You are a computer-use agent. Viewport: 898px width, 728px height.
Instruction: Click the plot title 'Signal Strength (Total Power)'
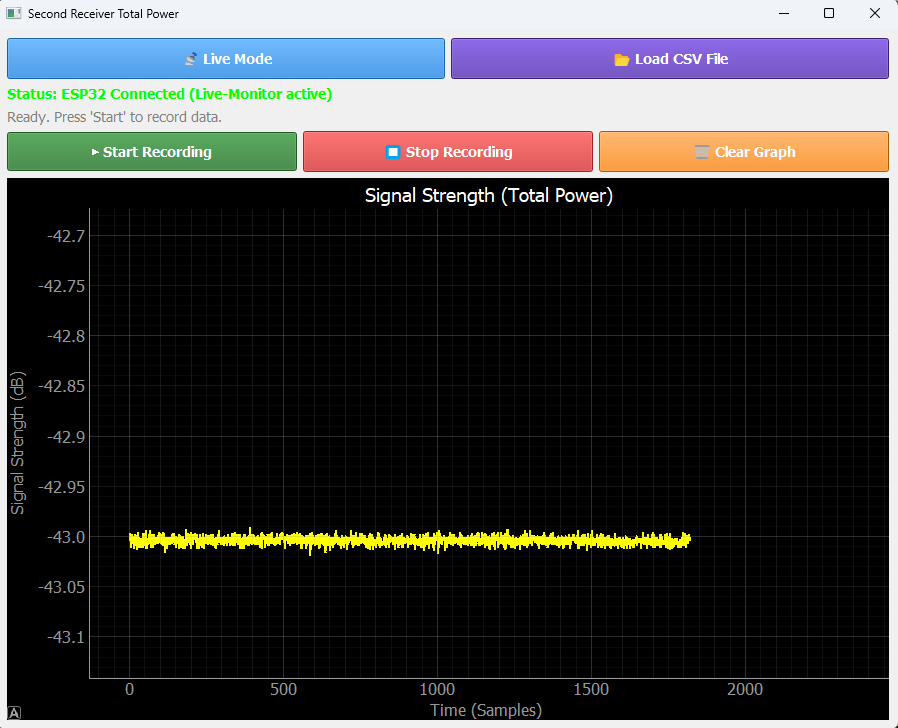(488, 196)
